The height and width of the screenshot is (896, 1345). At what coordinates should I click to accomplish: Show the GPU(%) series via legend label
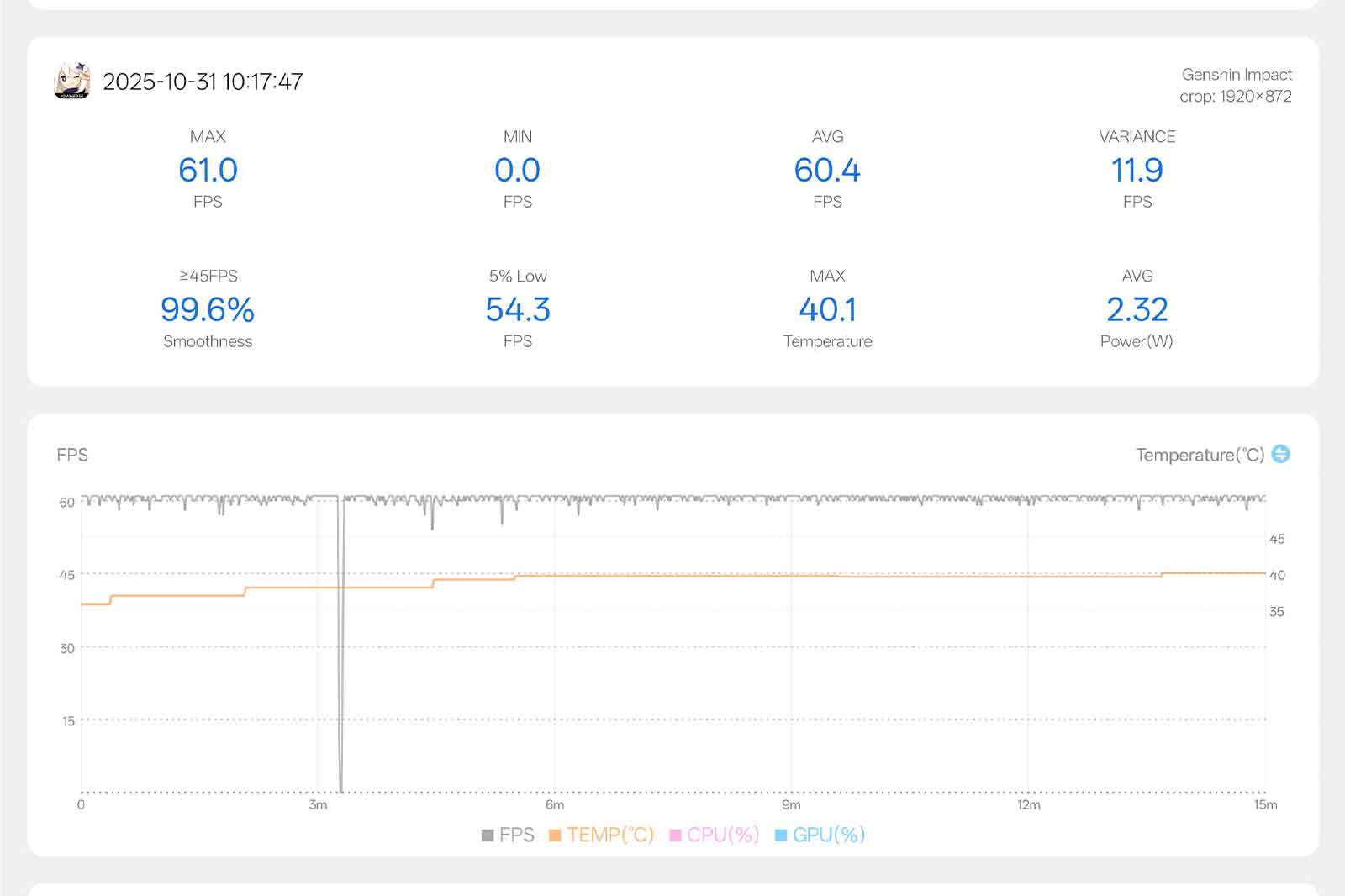tap(828, 835)
